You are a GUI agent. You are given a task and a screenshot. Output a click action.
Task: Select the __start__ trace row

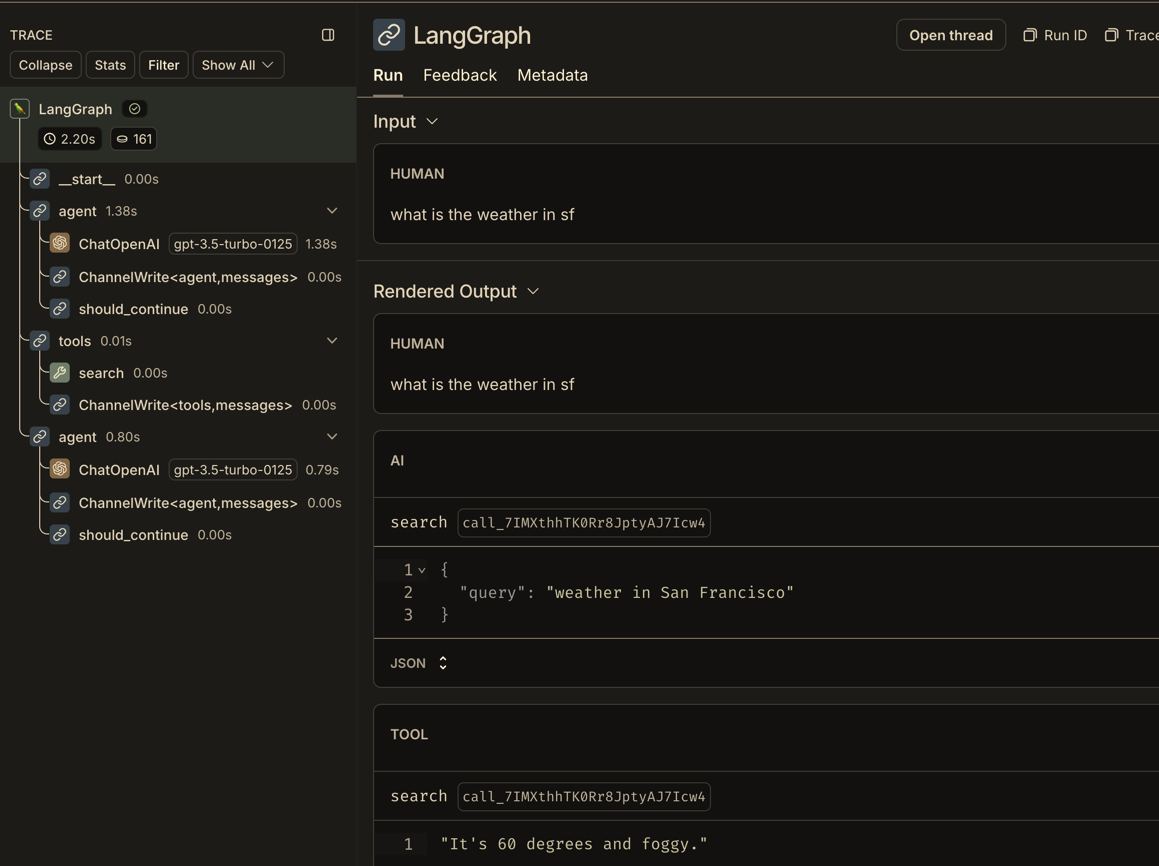[178, 179]
